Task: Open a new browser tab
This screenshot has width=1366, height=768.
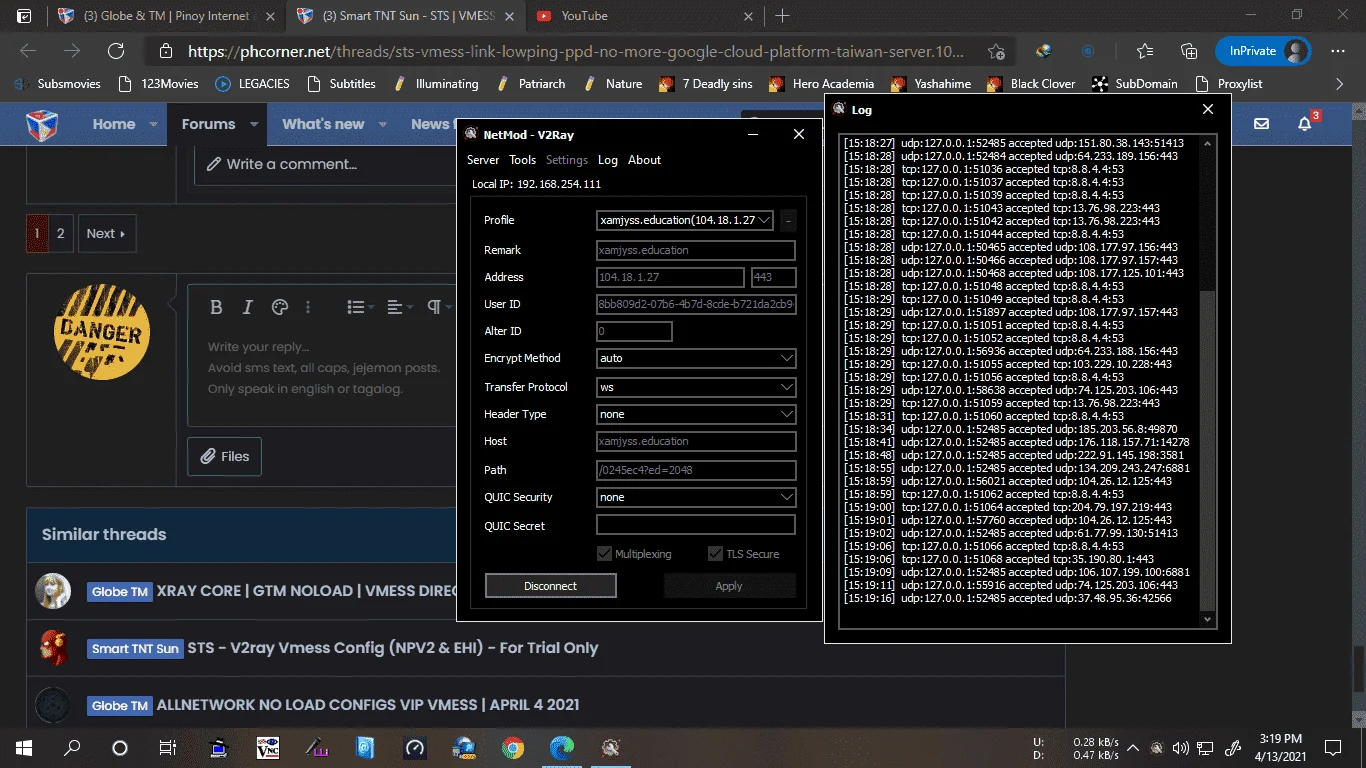Action: click(x=783, y=16)
